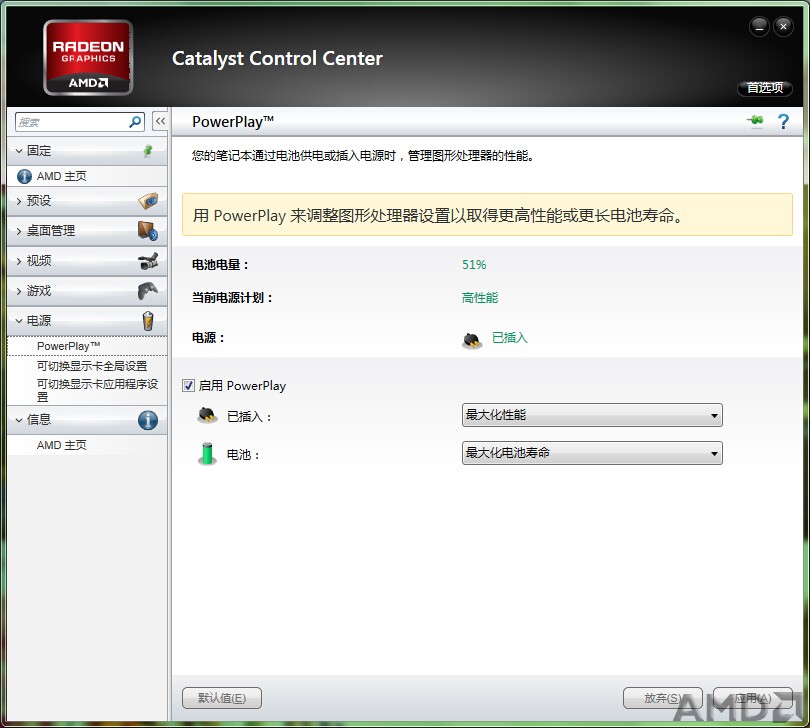Click the 默认值(E) button

click(222, 699)
